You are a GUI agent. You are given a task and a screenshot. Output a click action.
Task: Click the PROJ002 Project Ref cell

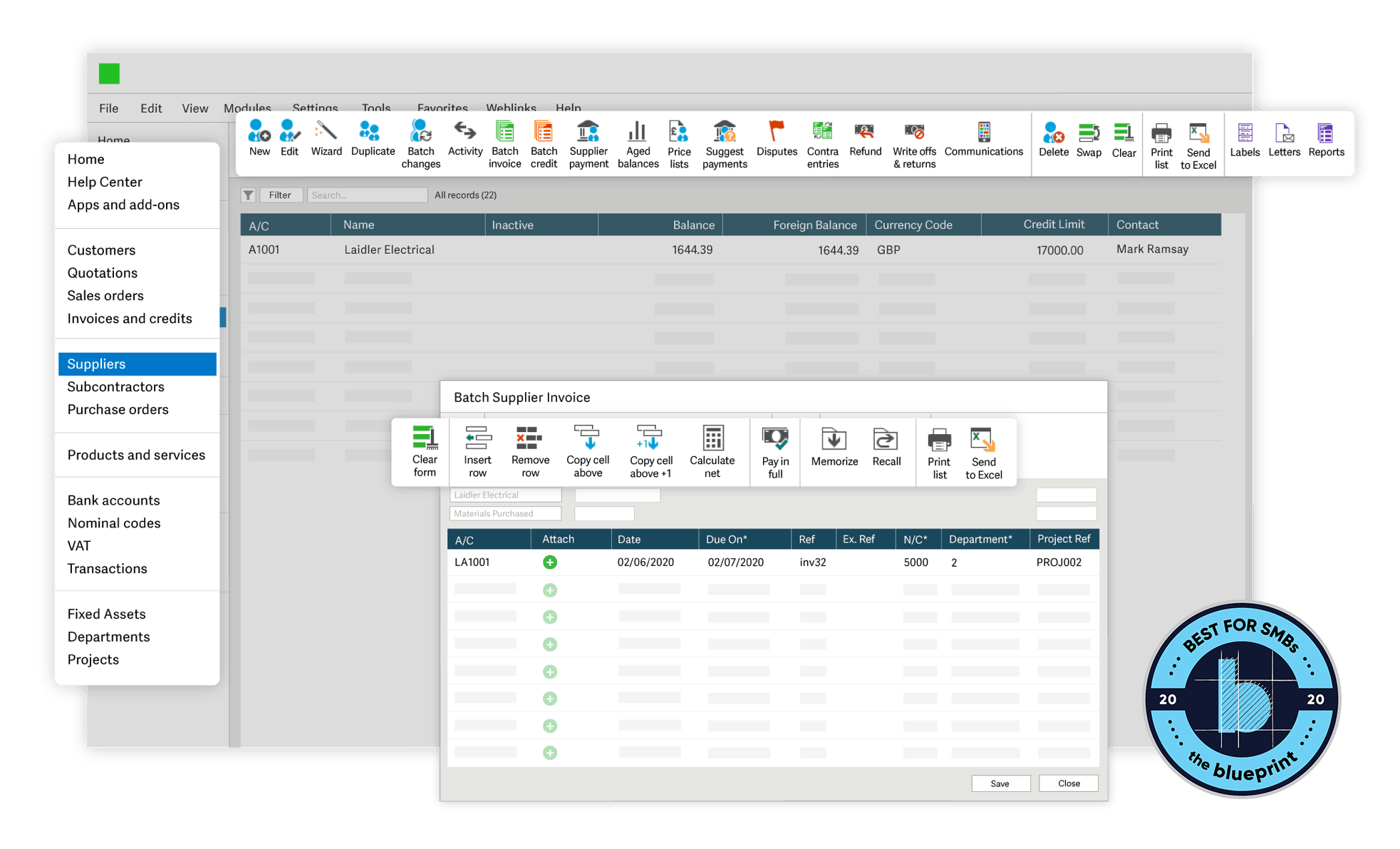1059,562
